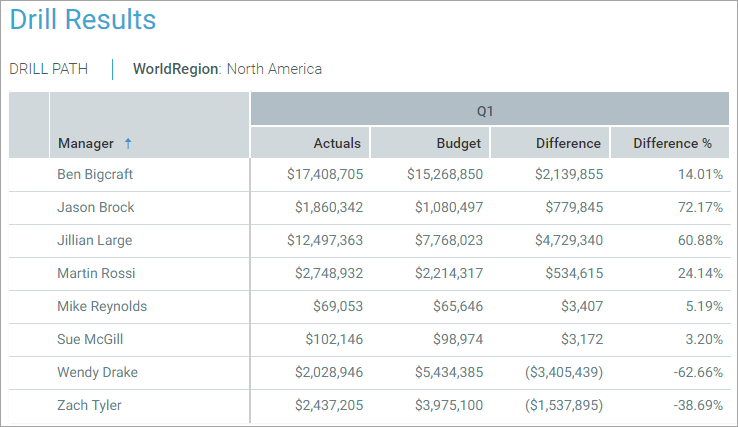Click Difference value $3,407
Image resolution: width=738 pixels, height=427 pixels.
(x=582, y=306)
